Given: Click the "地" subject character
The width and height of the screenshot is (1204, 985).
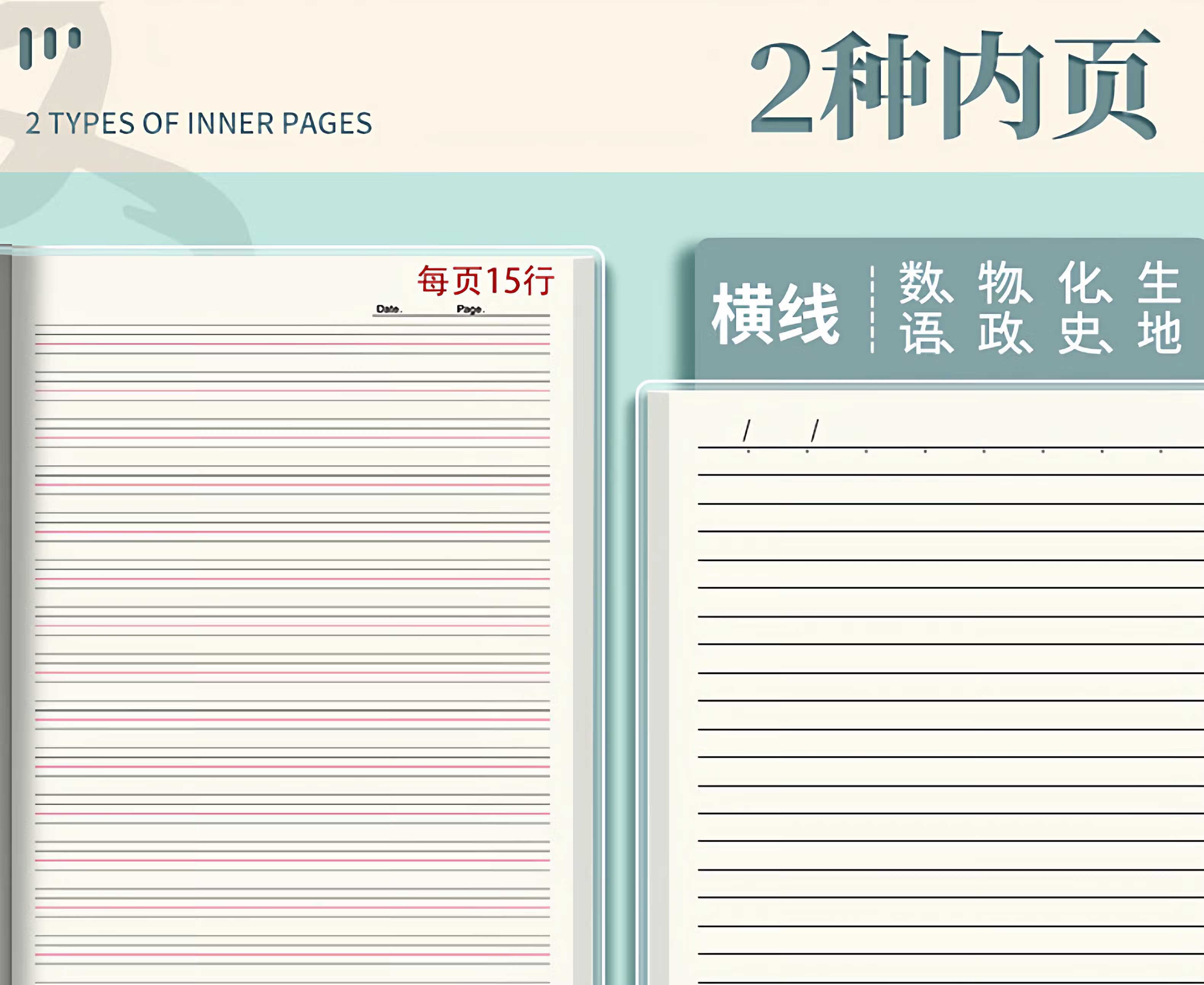Looking at the screenshot, I should point(1159,333).
